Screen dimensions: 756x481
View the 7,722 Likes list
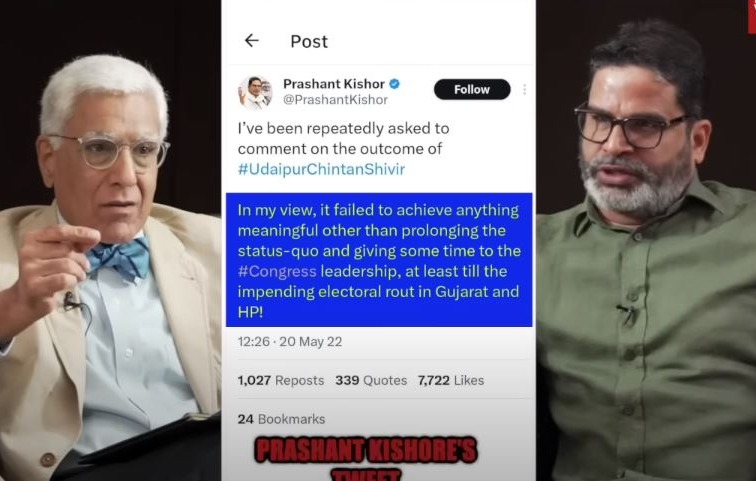(451, 380)
